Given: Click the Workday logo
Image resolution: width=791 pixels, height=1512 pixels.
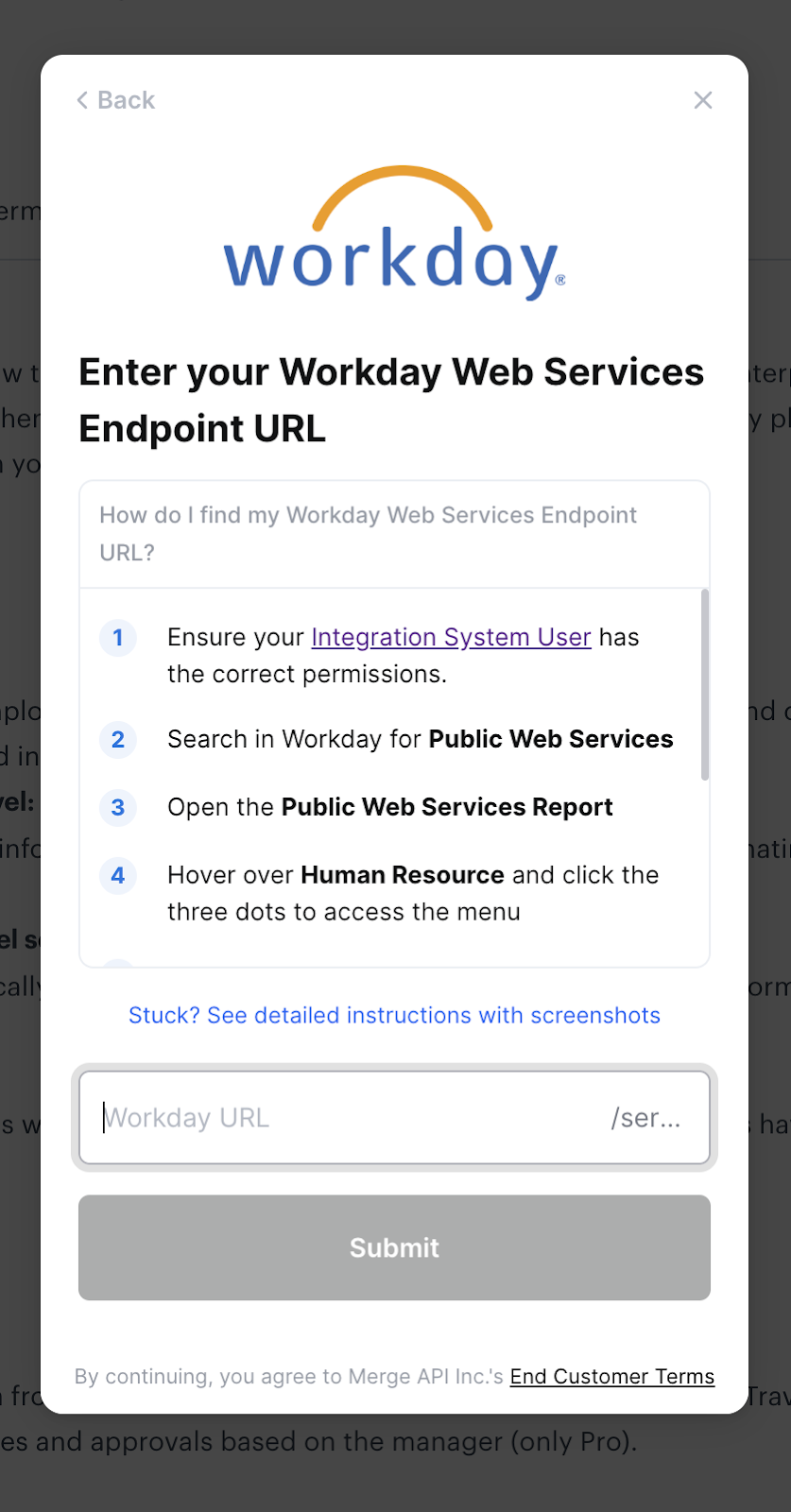Looking at the screenshot, I should point(394,233).
